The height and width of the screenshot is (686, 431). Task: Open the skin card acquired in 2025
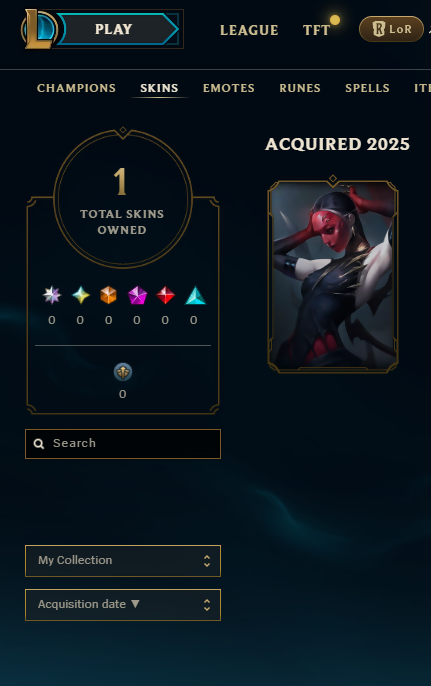click(x=333, y=274)
